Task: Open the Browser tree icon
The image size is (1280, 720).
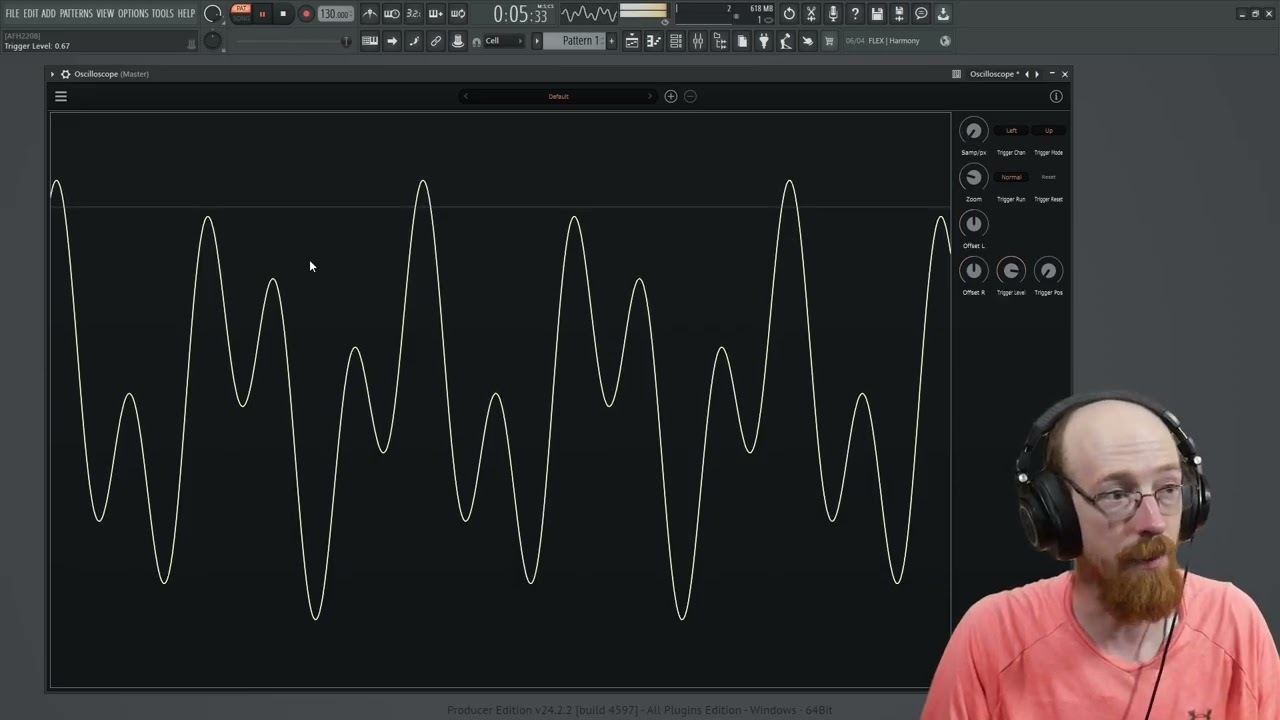Action: click(720, 41)
